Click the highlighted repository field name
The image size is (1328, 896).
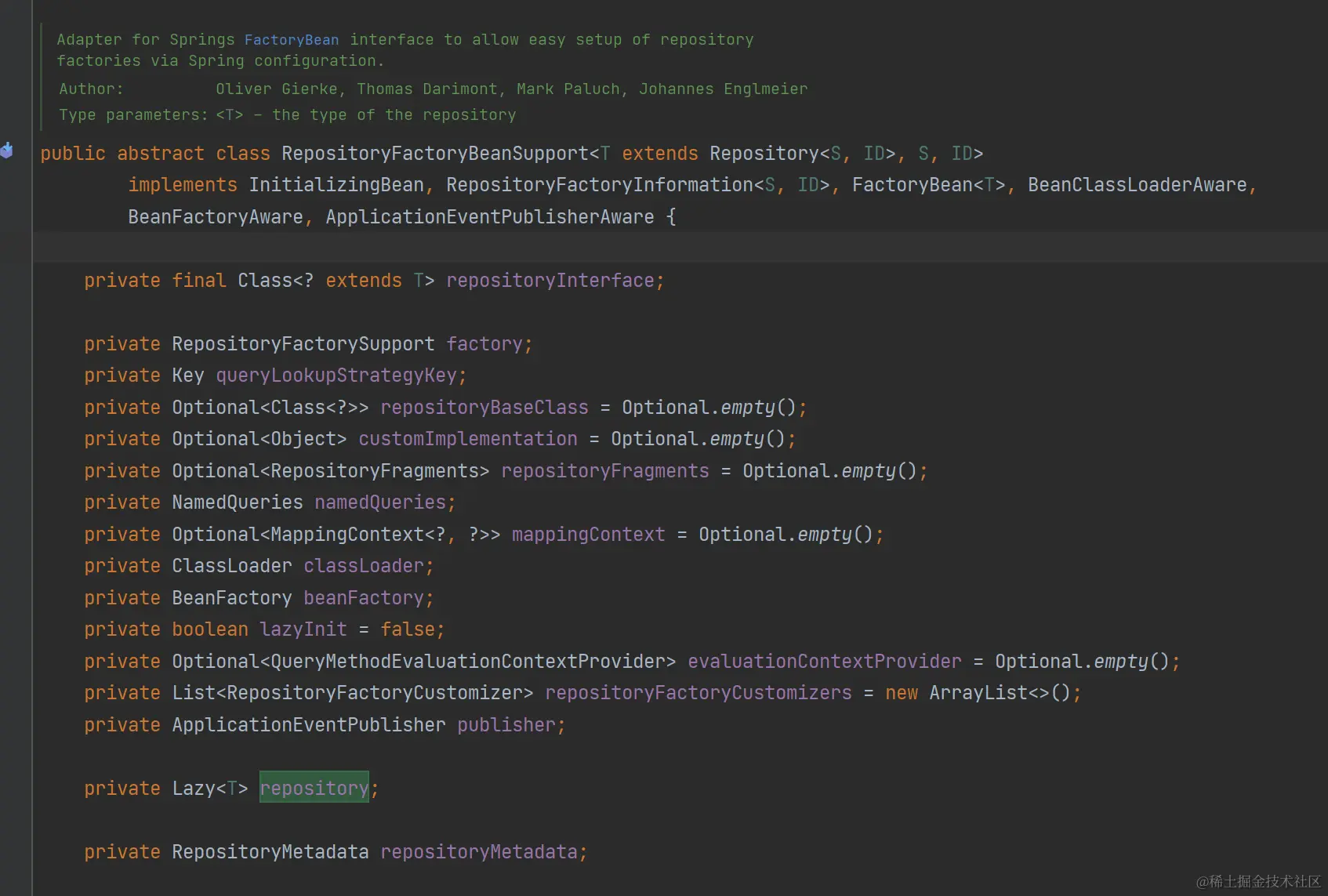point(314,789)
